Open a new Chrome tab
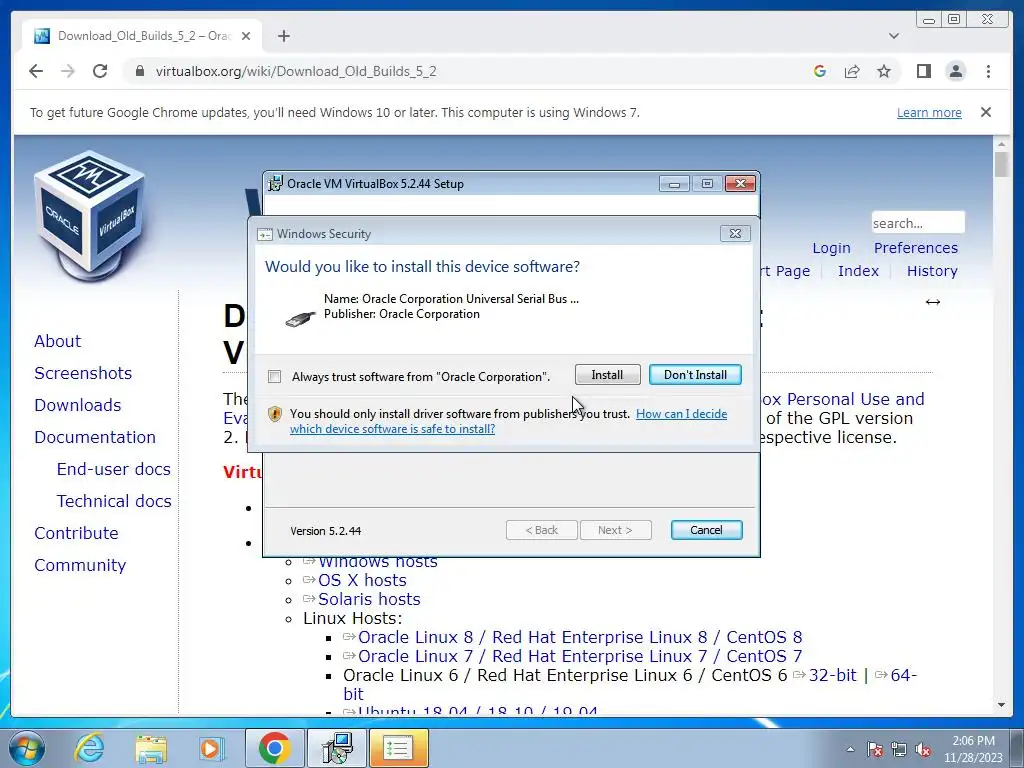1024x768 pixels. pyautogui.click(x=283, y=36)
